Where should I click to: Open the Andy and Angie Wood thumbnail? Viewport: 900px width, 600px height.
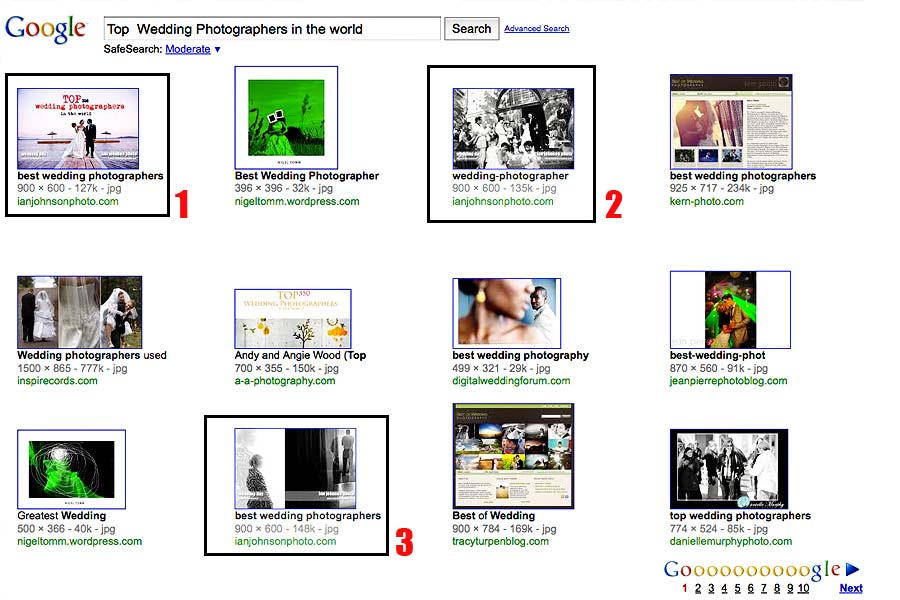[x=293, y=319]
